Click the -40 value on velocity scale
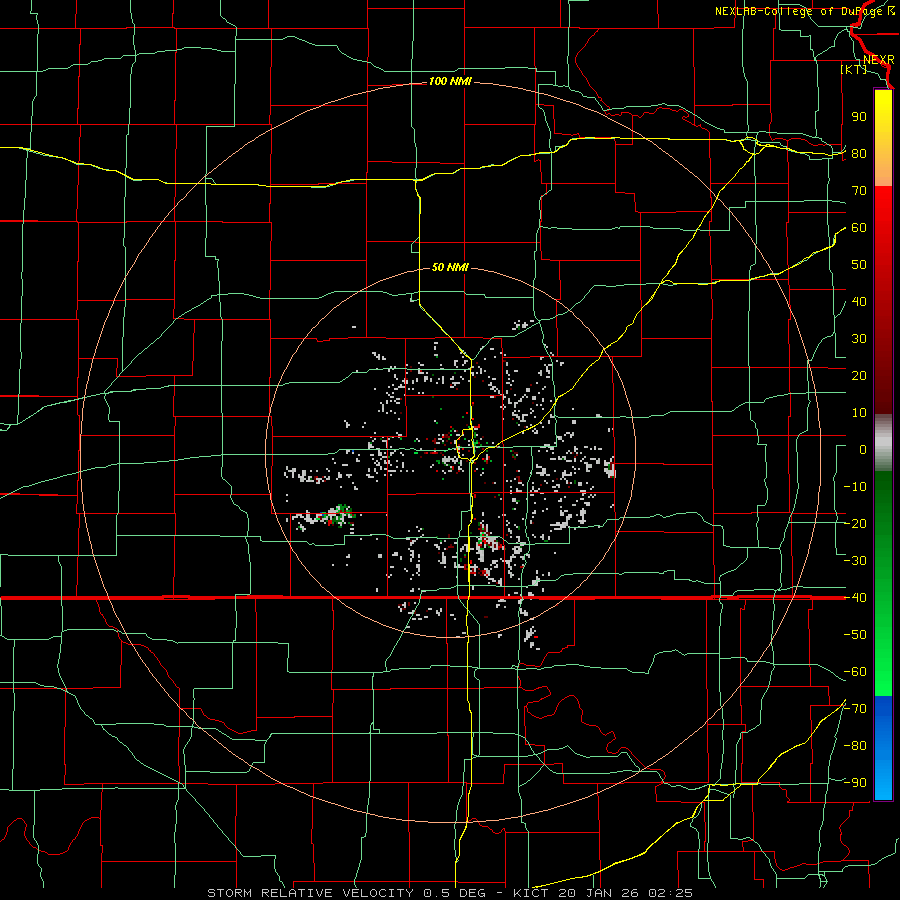The image size is (900, 900). pyautogui.click(x=855, y=598)
